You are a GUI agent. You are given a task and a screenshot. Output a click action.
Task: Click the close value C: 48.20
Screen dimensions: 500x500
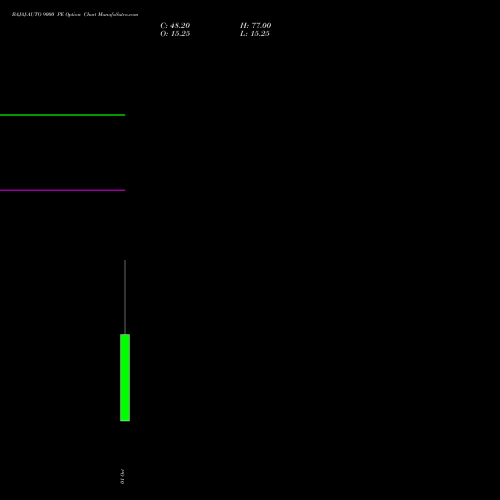click(x=175, y=26)
